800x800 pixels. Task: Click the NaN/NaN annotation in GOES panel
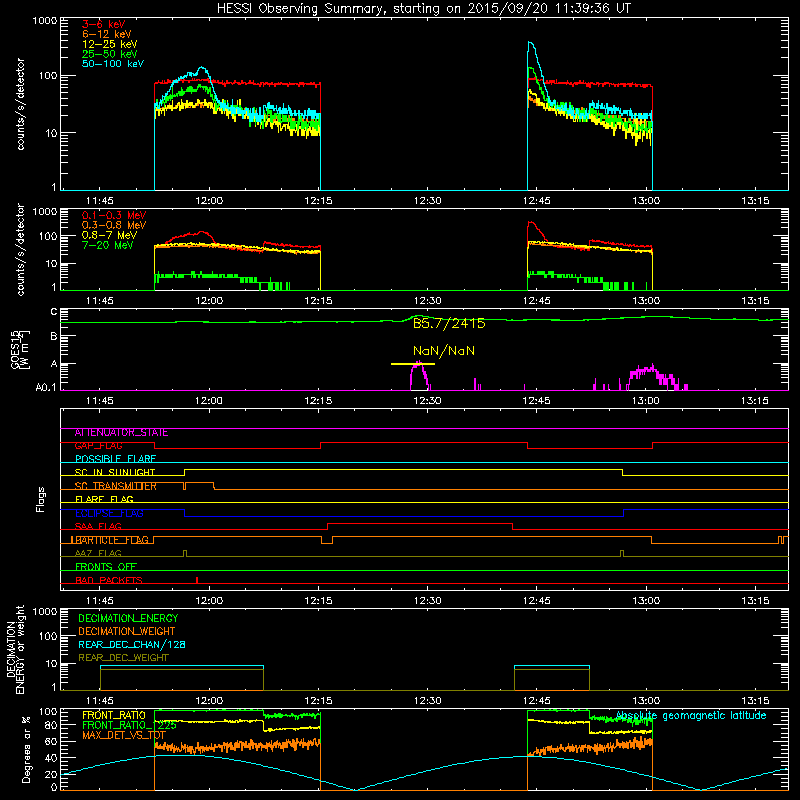(x=444, y=351)
